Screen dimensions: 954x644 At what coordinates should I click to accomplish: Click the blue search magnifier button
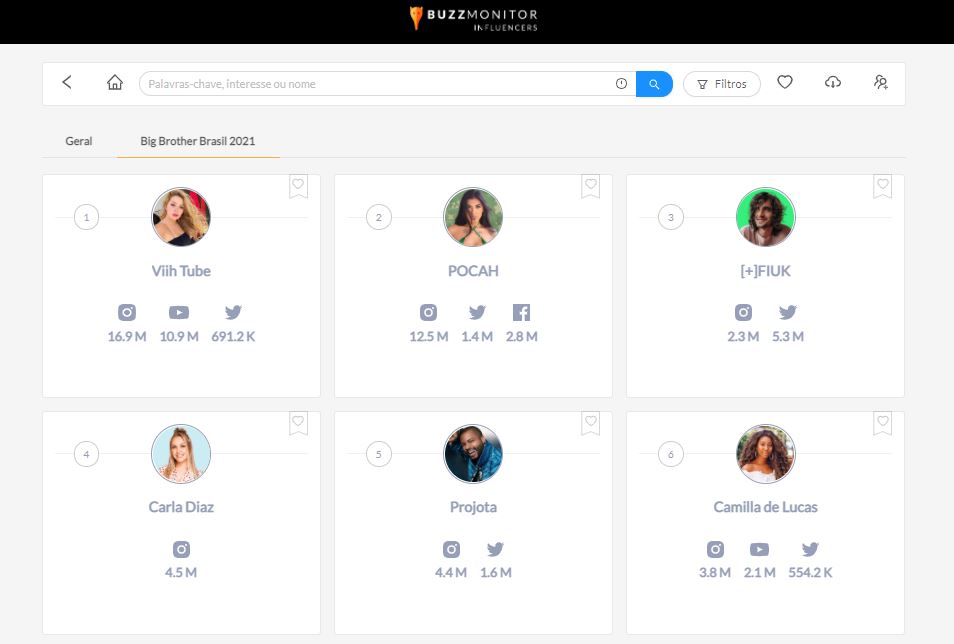(x=654, y=84)
